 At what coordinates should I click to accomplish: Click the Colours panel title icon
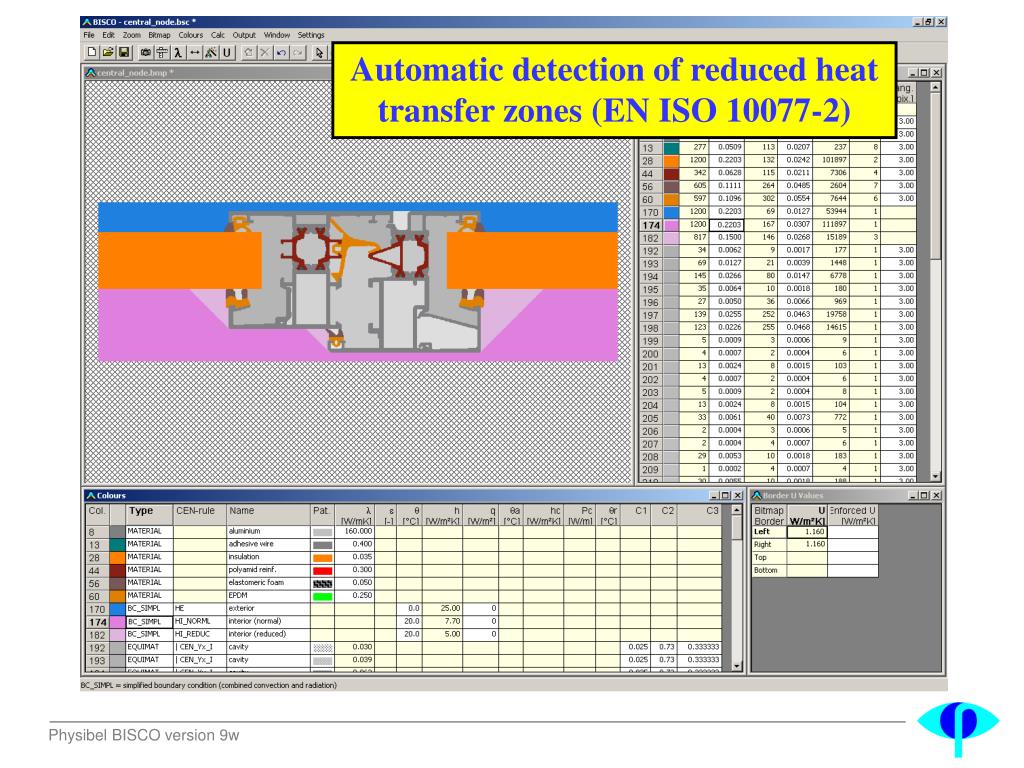pyautogui.click(x=91, y=495)
